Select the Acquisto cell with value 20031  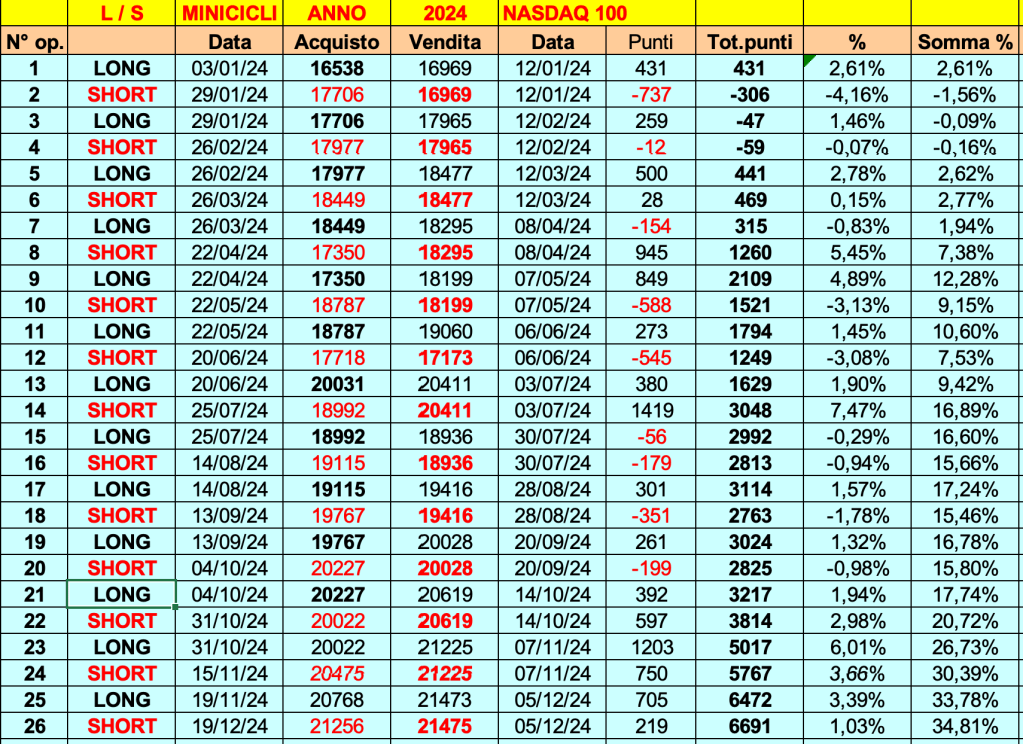(x=337, y=384)
